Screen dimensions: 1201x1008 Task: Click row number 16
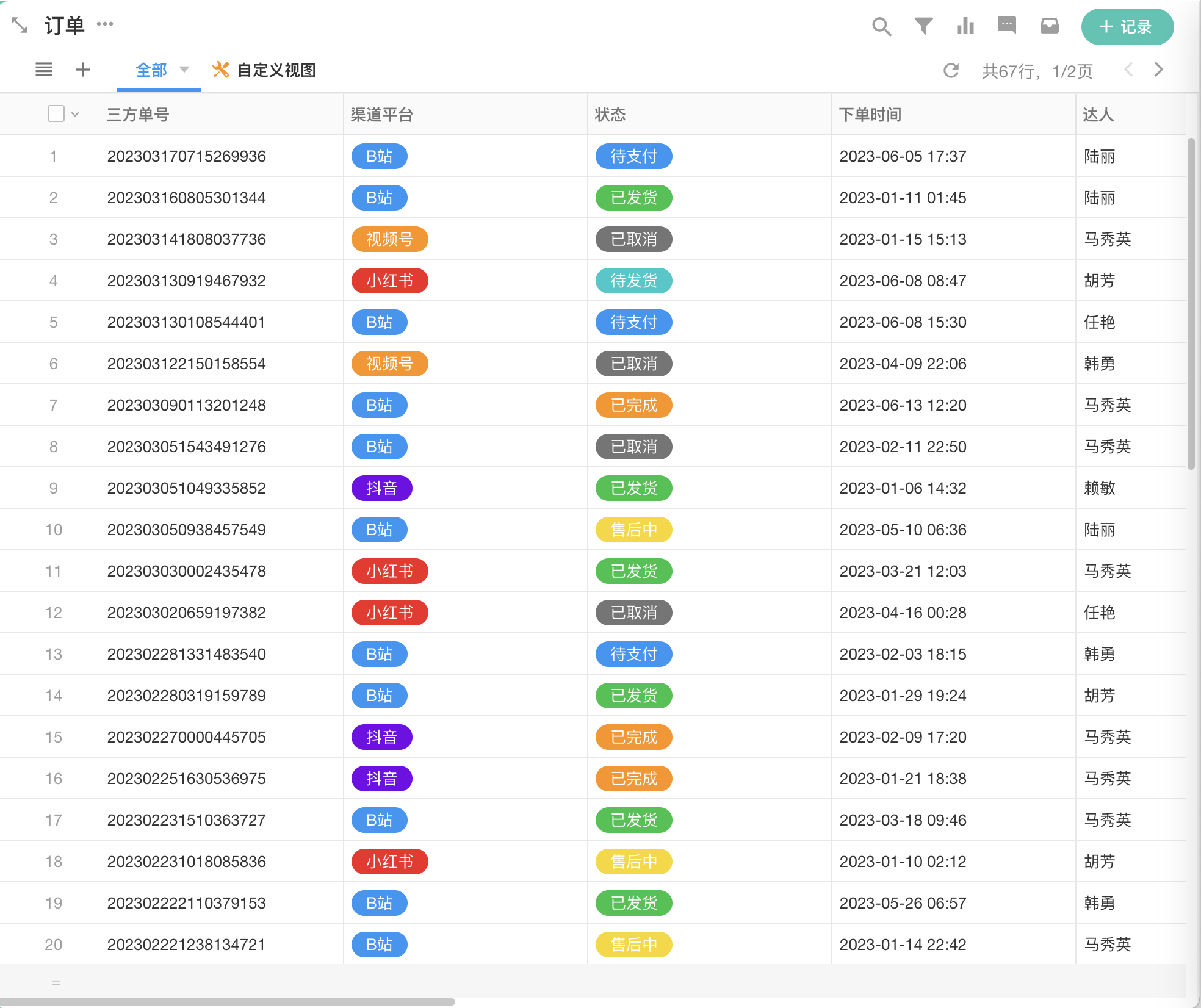point(54,779)
